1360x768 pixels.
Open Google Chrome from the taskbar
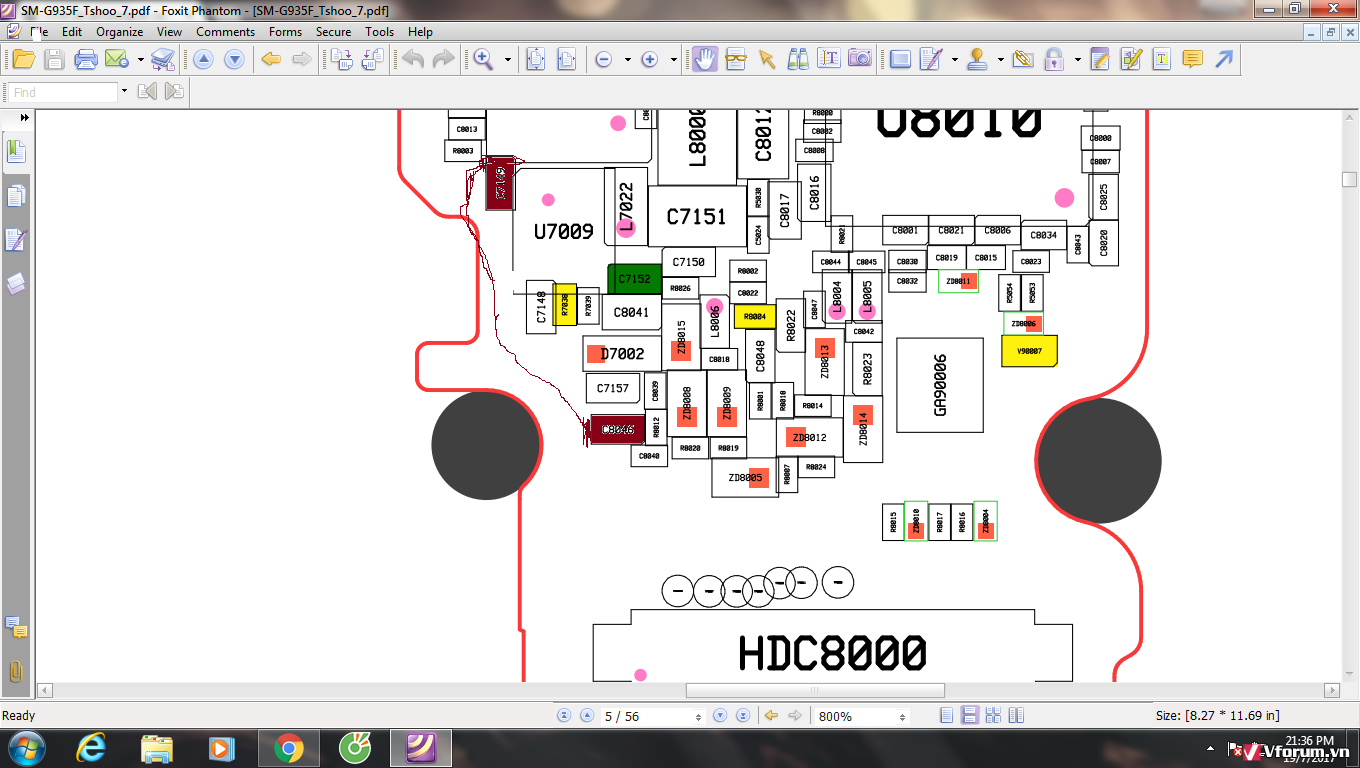coord(288,748)
